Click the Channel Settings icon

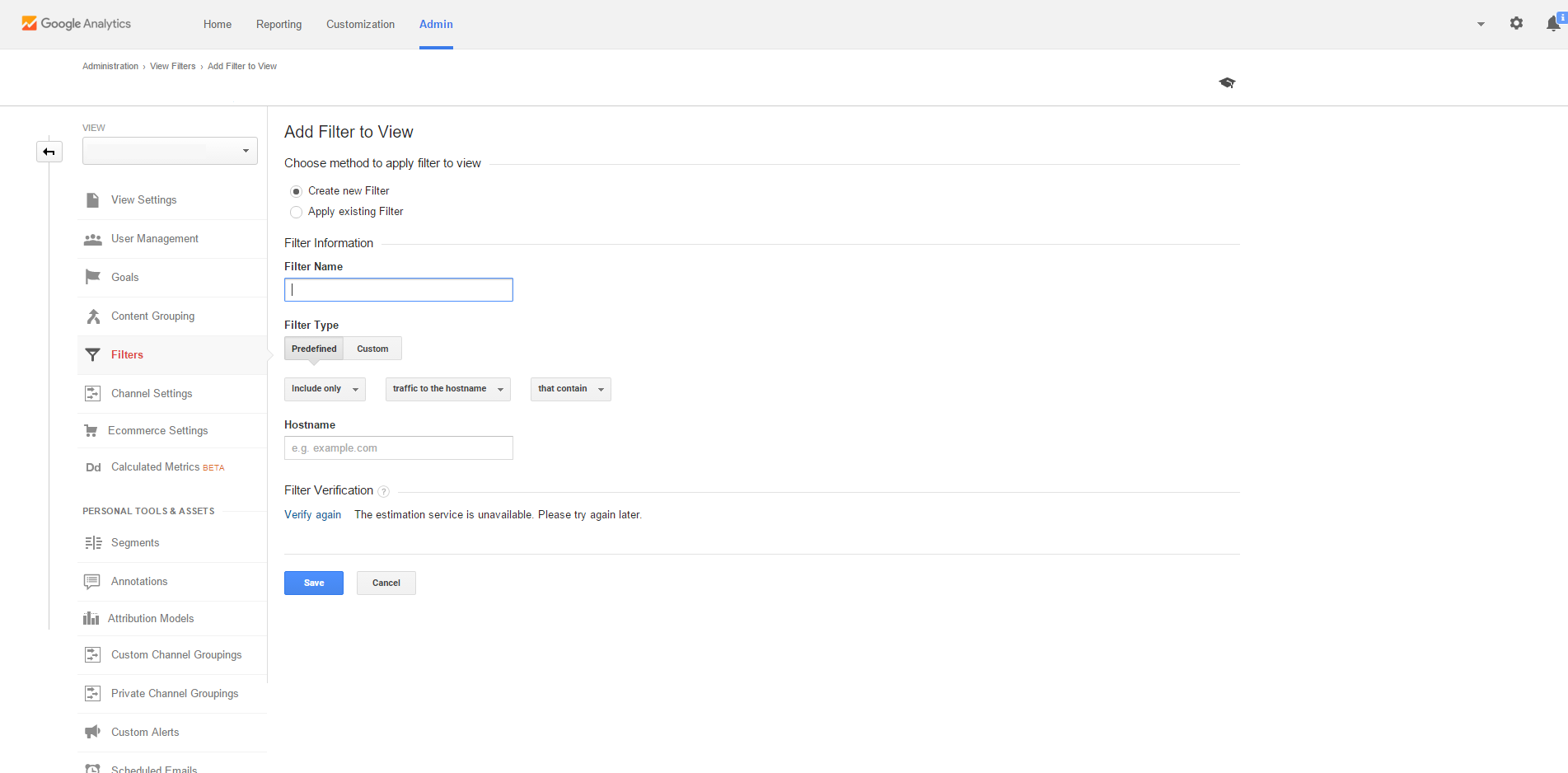[93, 394]
